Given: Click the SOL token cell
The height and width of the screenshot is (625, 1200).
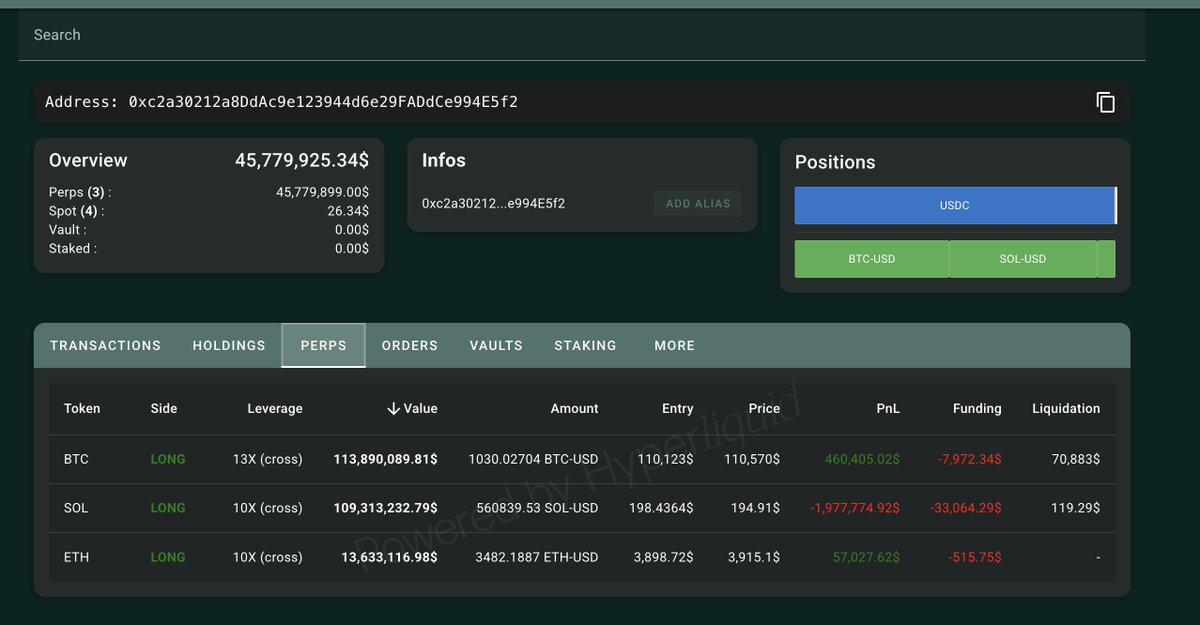Looking at the screenshot, I should pyautogui.click(x=76, y=508).
